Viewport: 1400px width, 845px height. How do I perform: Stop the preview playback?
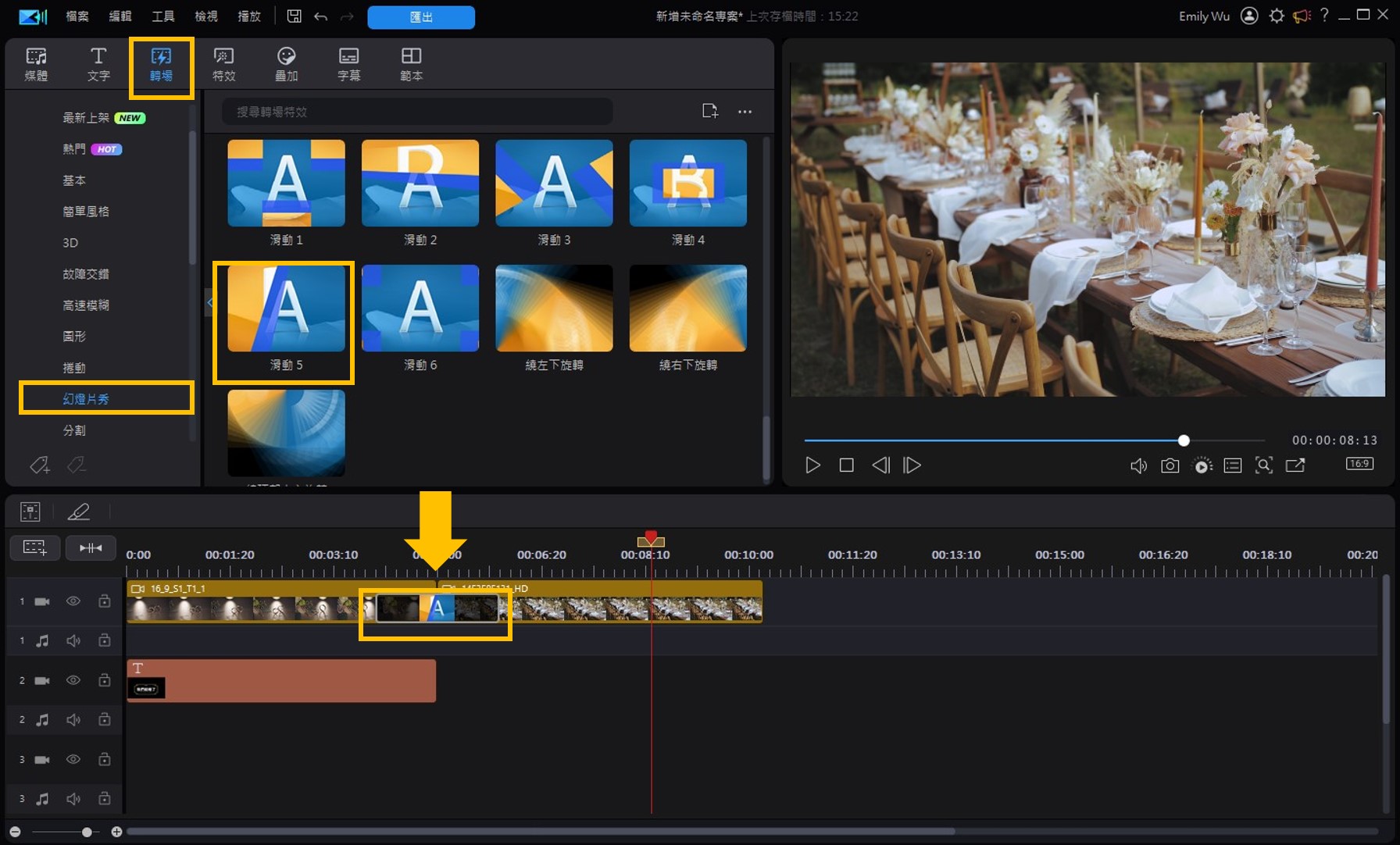(846, 465)
